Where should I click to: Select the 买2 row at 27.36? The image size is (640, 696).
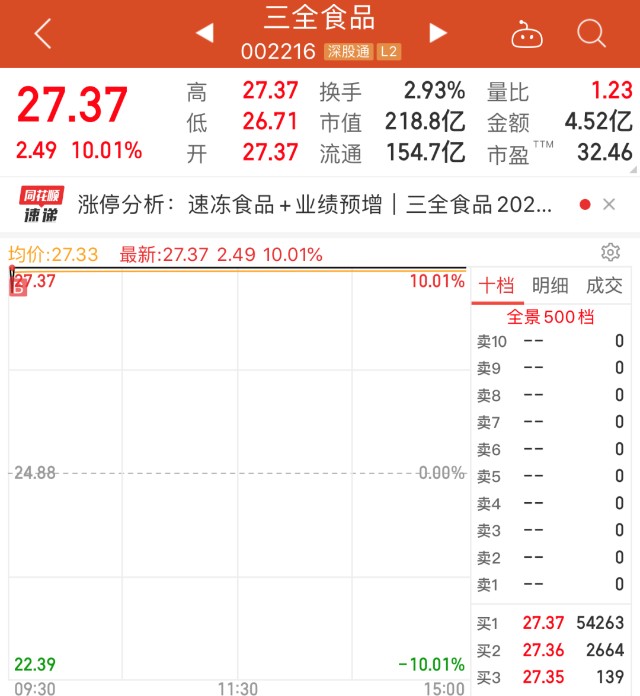tap(550, 650)
